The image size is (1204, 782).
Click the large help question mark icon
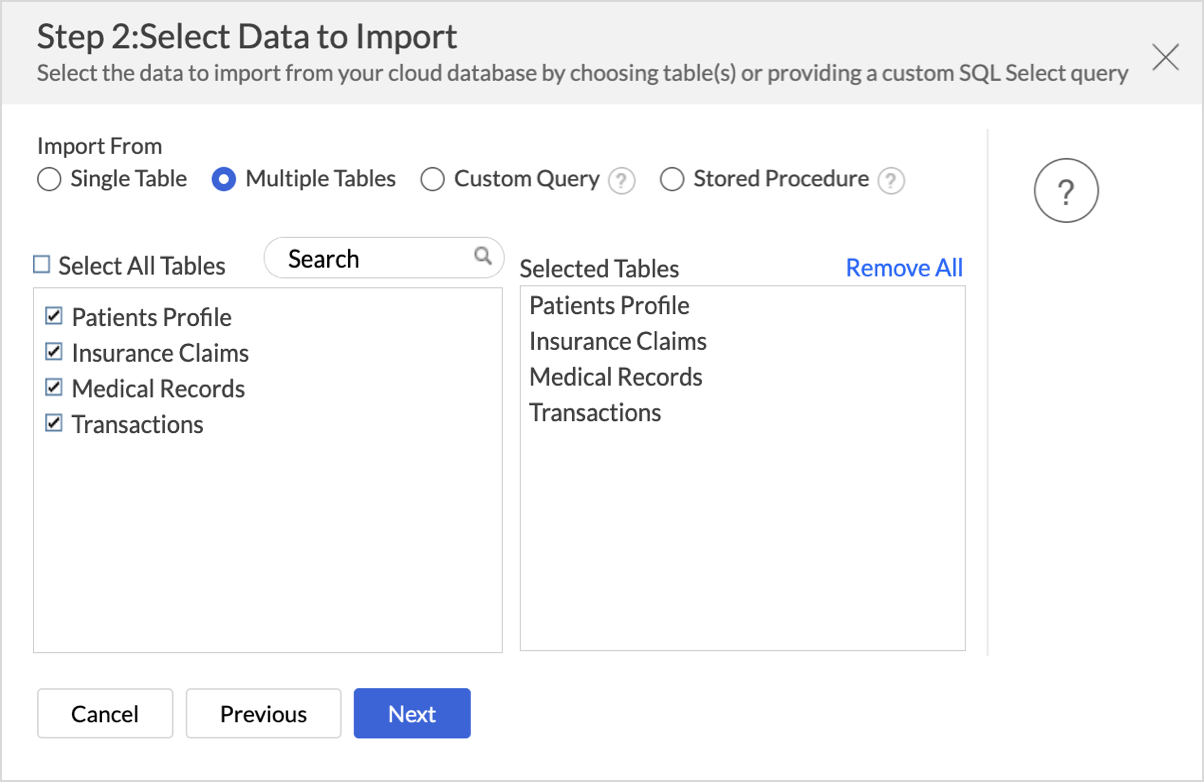1066,191
